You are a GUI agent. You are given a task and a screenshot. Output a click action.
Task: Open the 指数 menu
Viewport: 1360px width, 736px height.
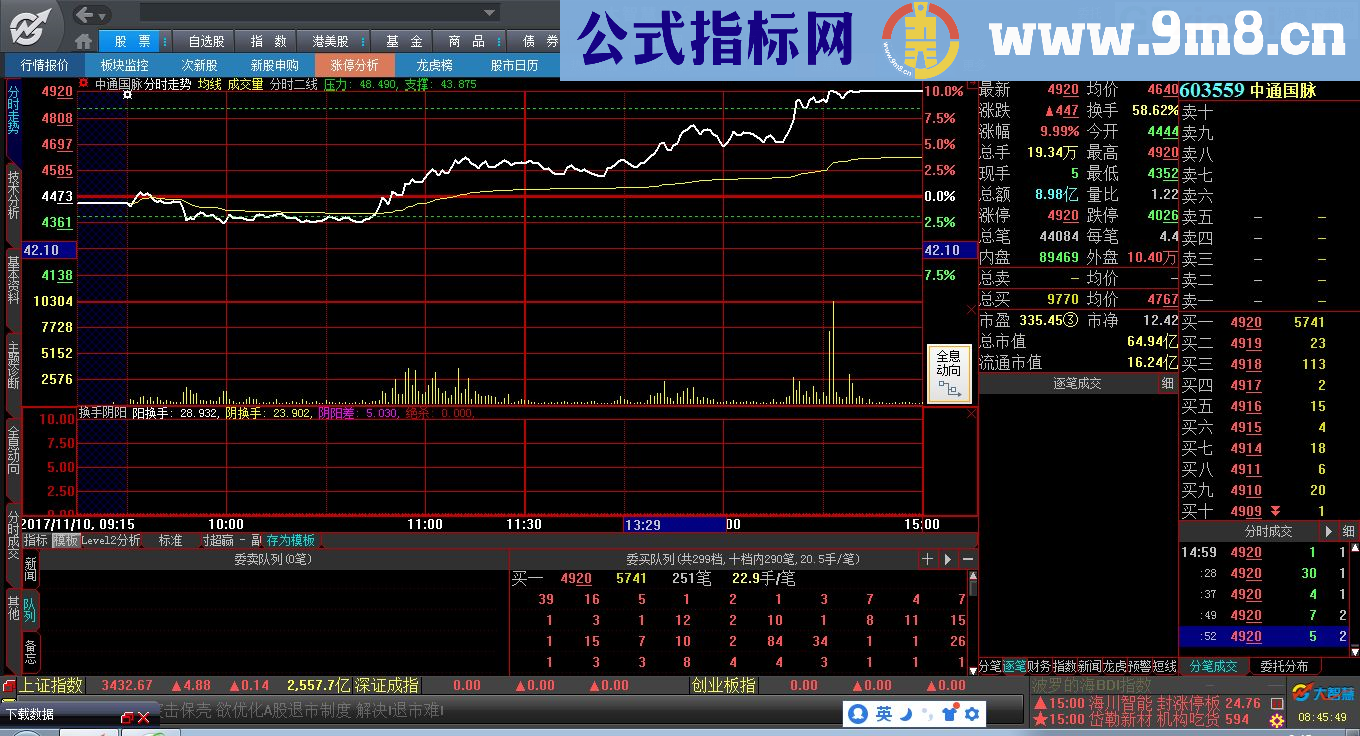[x=268, y=41]
